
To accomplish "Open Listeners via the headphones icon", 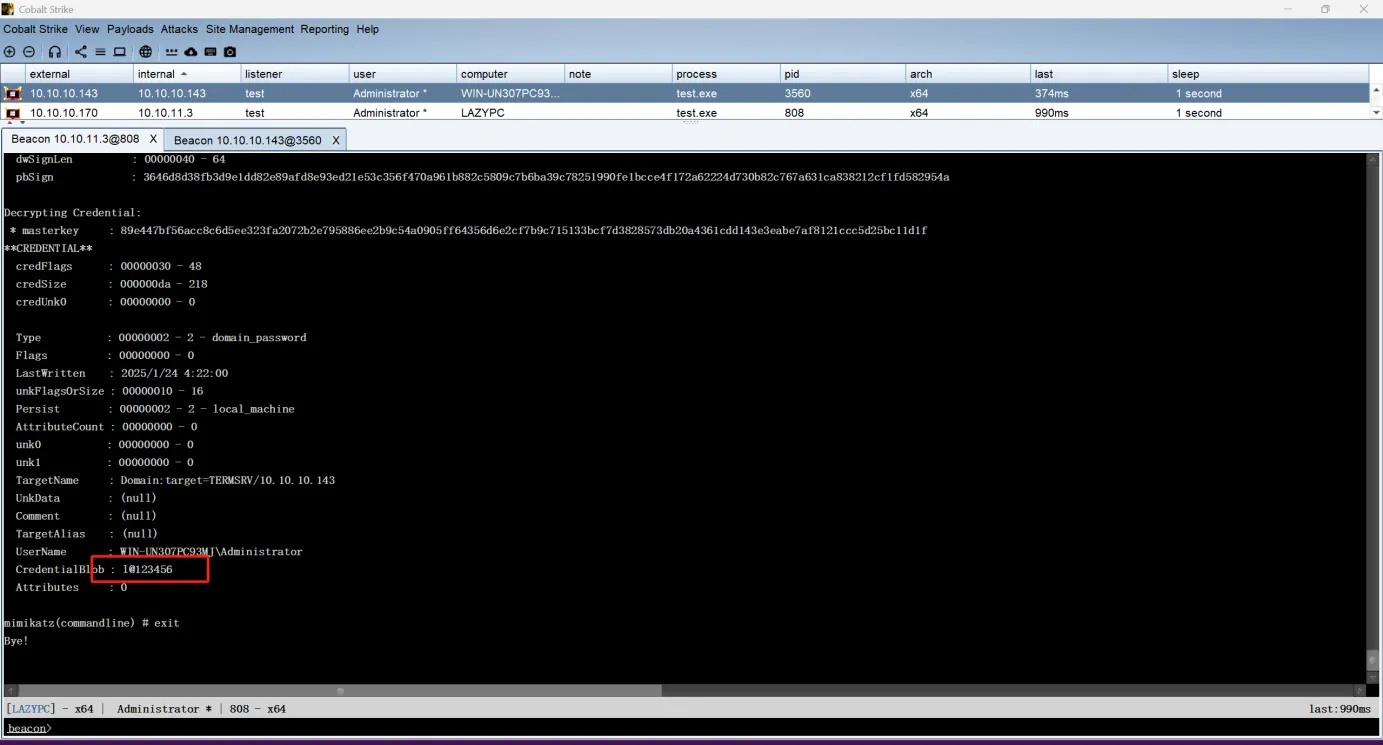I will (x=54, y=52).
